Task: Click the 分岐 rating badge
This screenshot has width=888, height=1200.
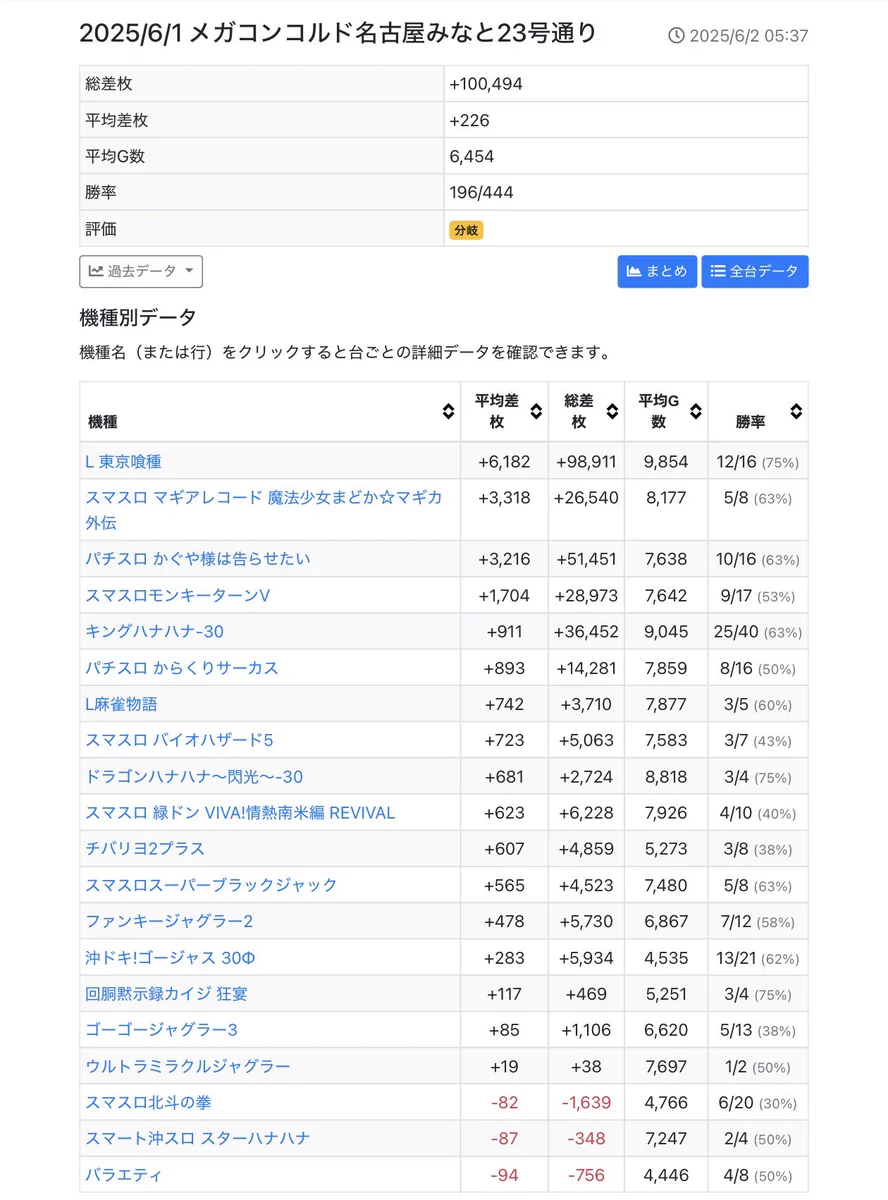Action: pyautogui.click(x=466, y=230)
